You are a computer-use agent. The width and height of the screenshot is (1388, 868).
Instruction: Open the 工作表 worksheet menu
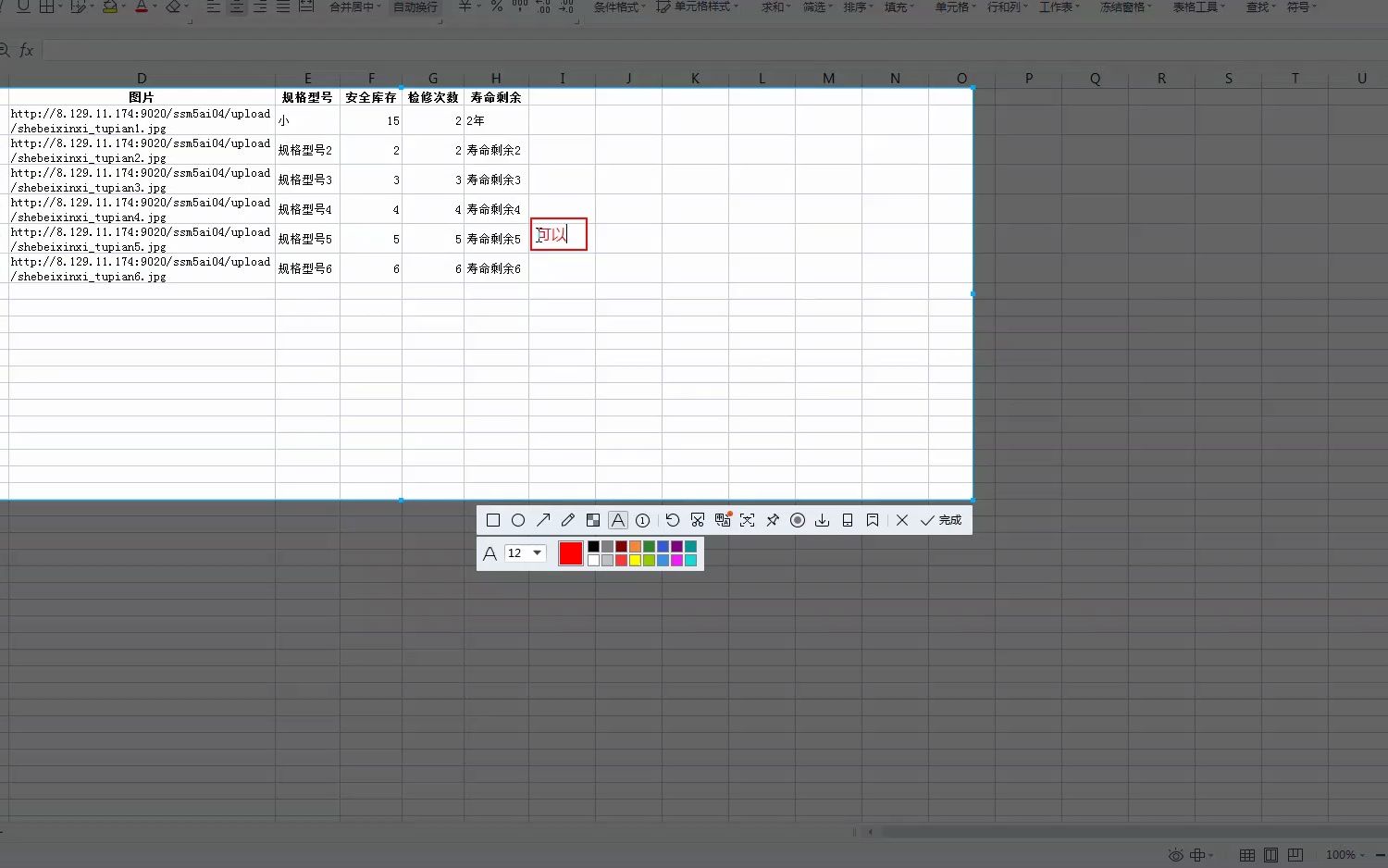1059,6
